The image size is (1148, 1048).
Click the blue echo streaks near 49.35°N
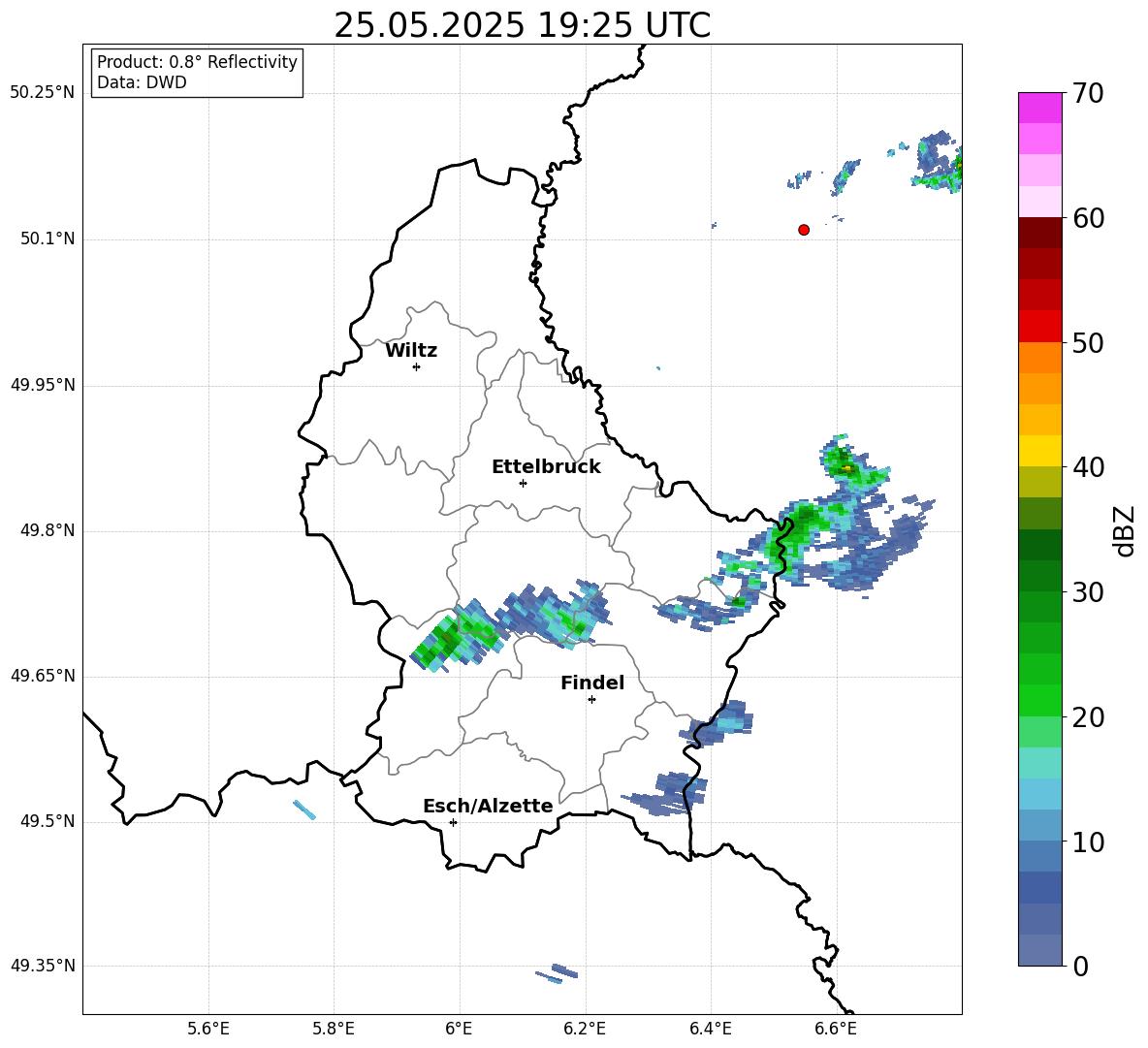coord(558,973)
